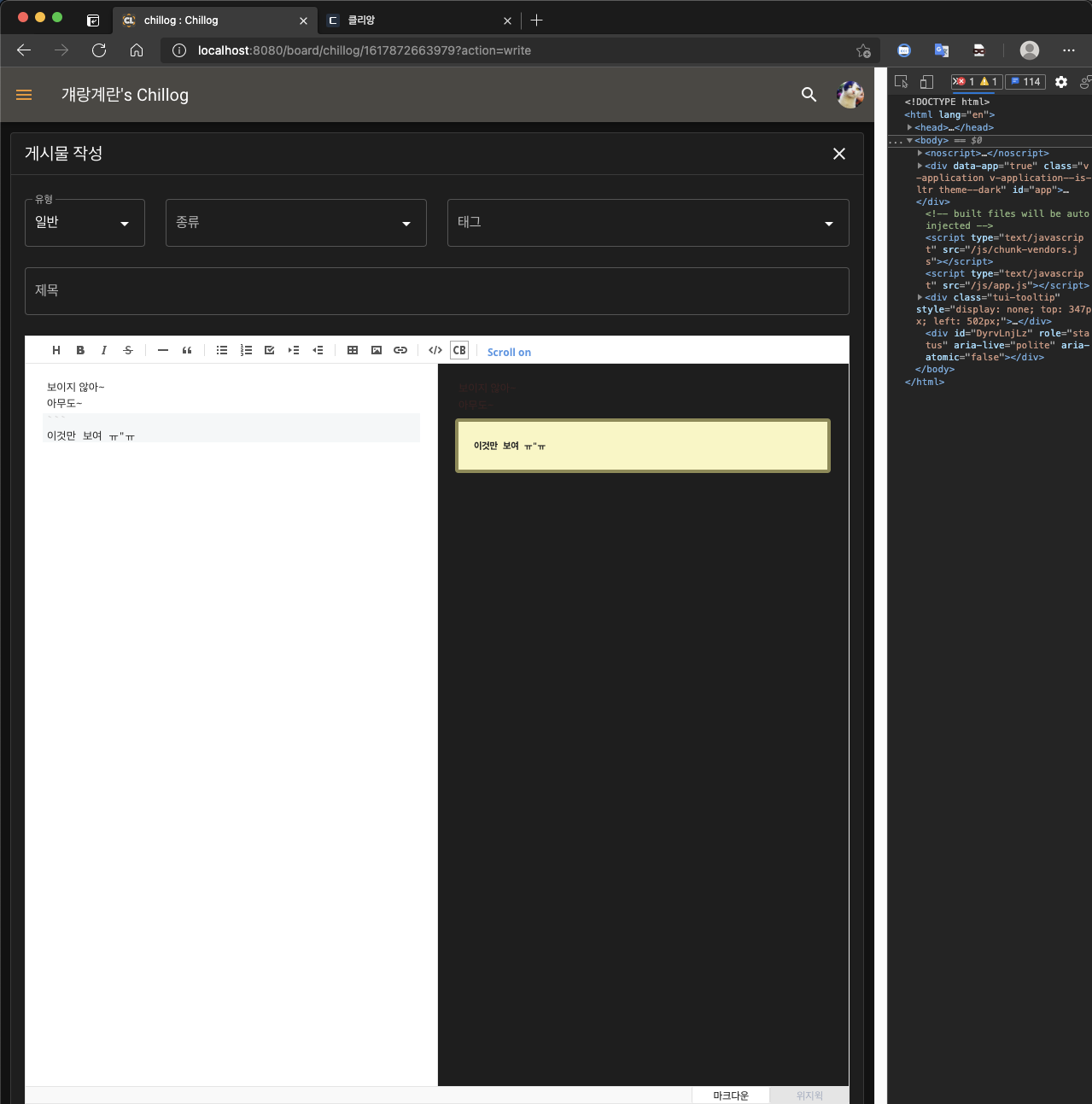Viewport: 1092px width, 1104px height.
Task: Open DevTools errors and warnings counter
Action: (976, 82)
